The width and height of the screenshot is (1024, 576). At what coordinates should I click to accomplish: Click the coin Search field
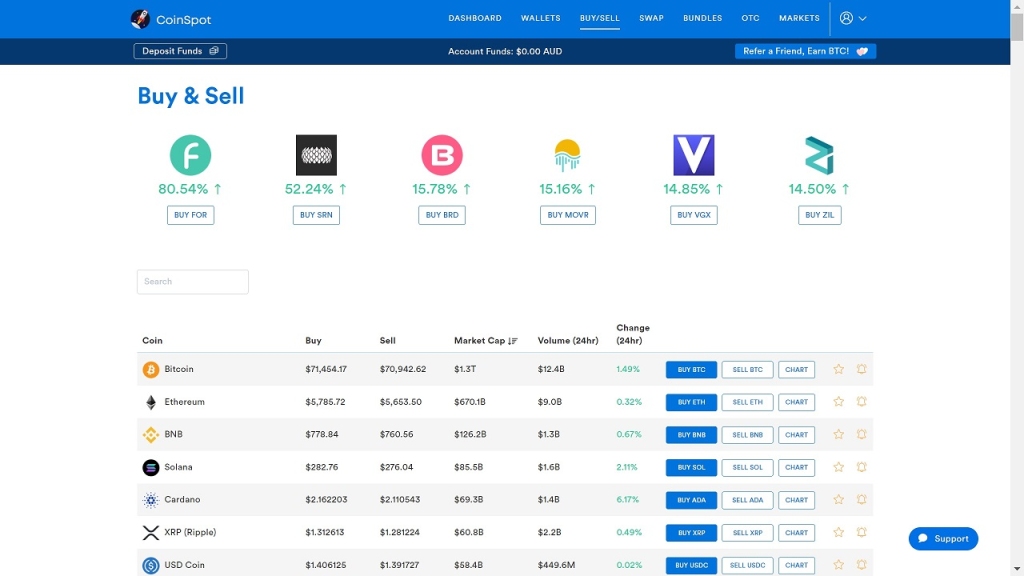(x=193, y=281)
